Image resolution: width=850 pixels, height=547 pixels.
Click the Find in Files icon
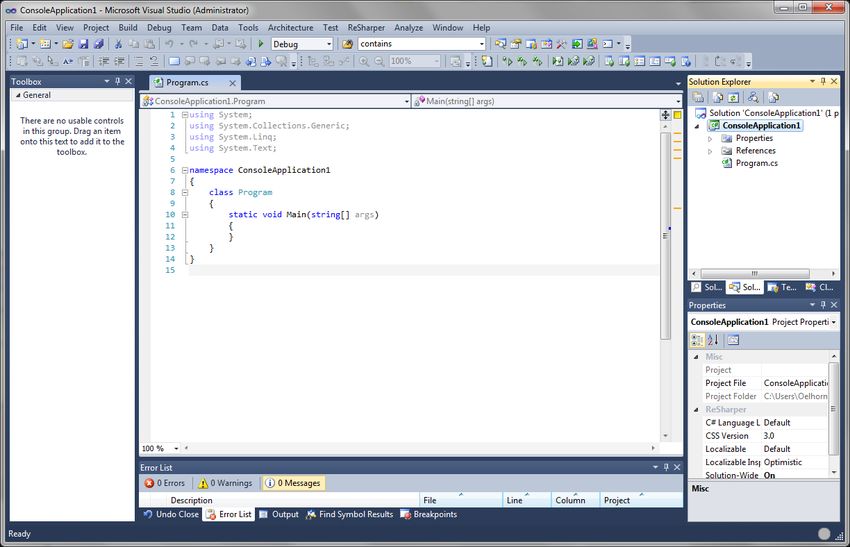point(347,44)
